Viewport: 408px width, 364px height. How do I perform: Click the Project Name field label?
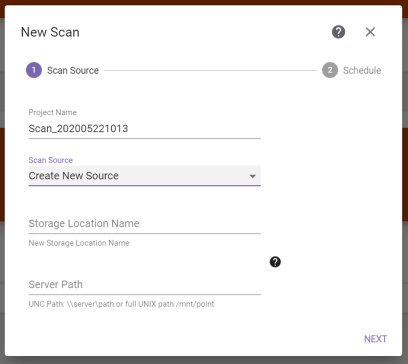point(53,112)
